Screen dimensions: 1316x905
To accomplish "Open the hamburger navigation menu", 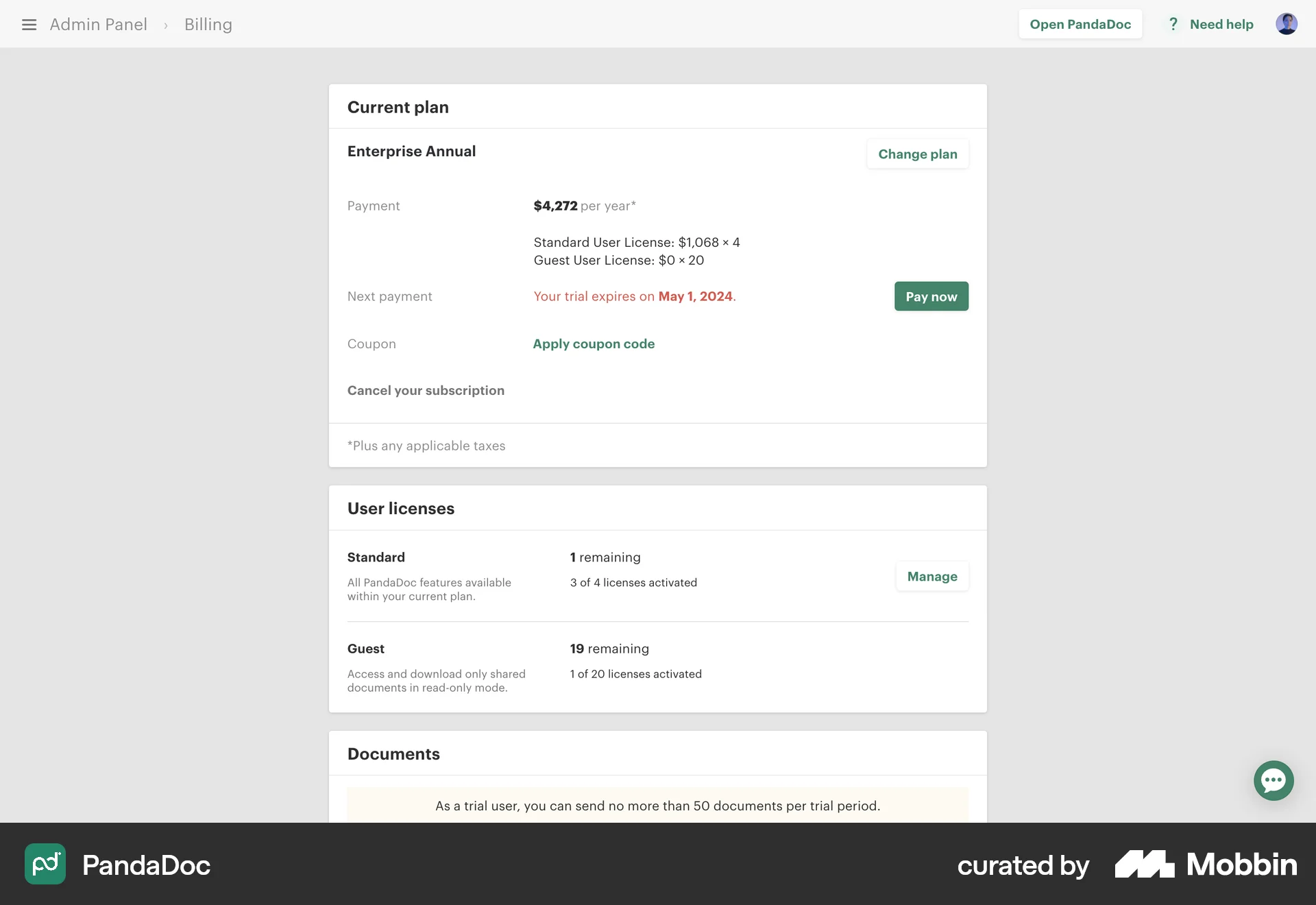I will click(x=29, y=24).
